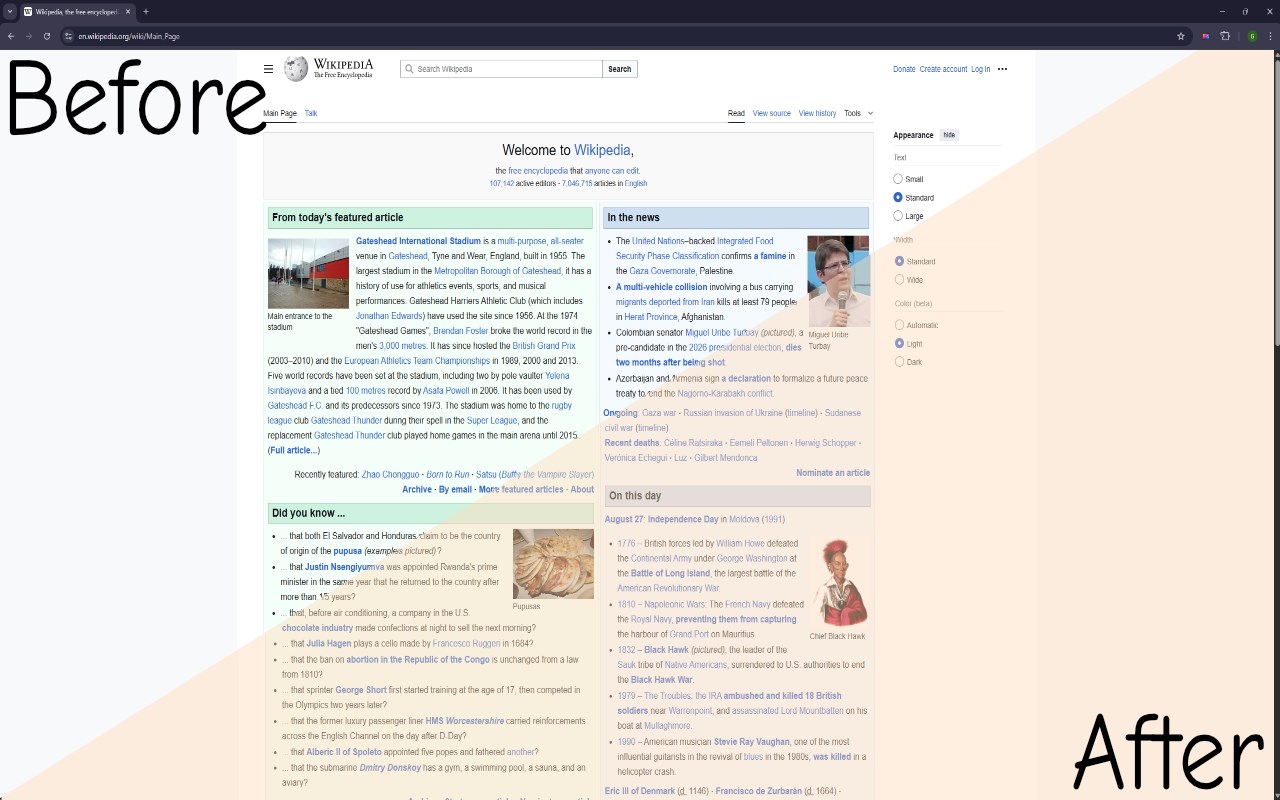Viewport: 1280px width, 800px height.
Task: Click the browser forward arrow
Action: tap(28, 36)
